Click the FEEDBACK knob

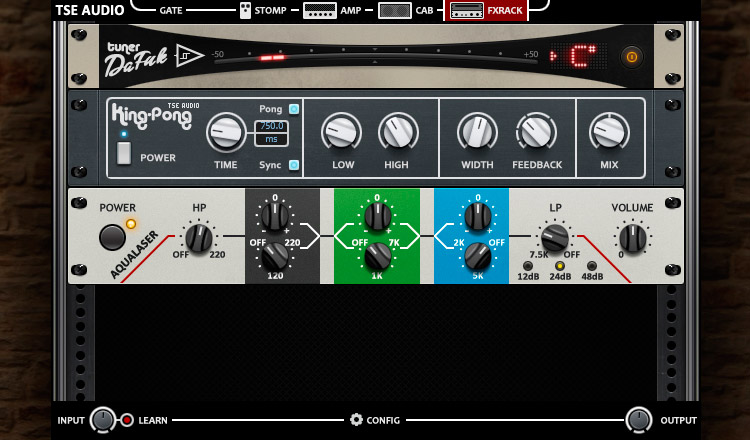536,132
